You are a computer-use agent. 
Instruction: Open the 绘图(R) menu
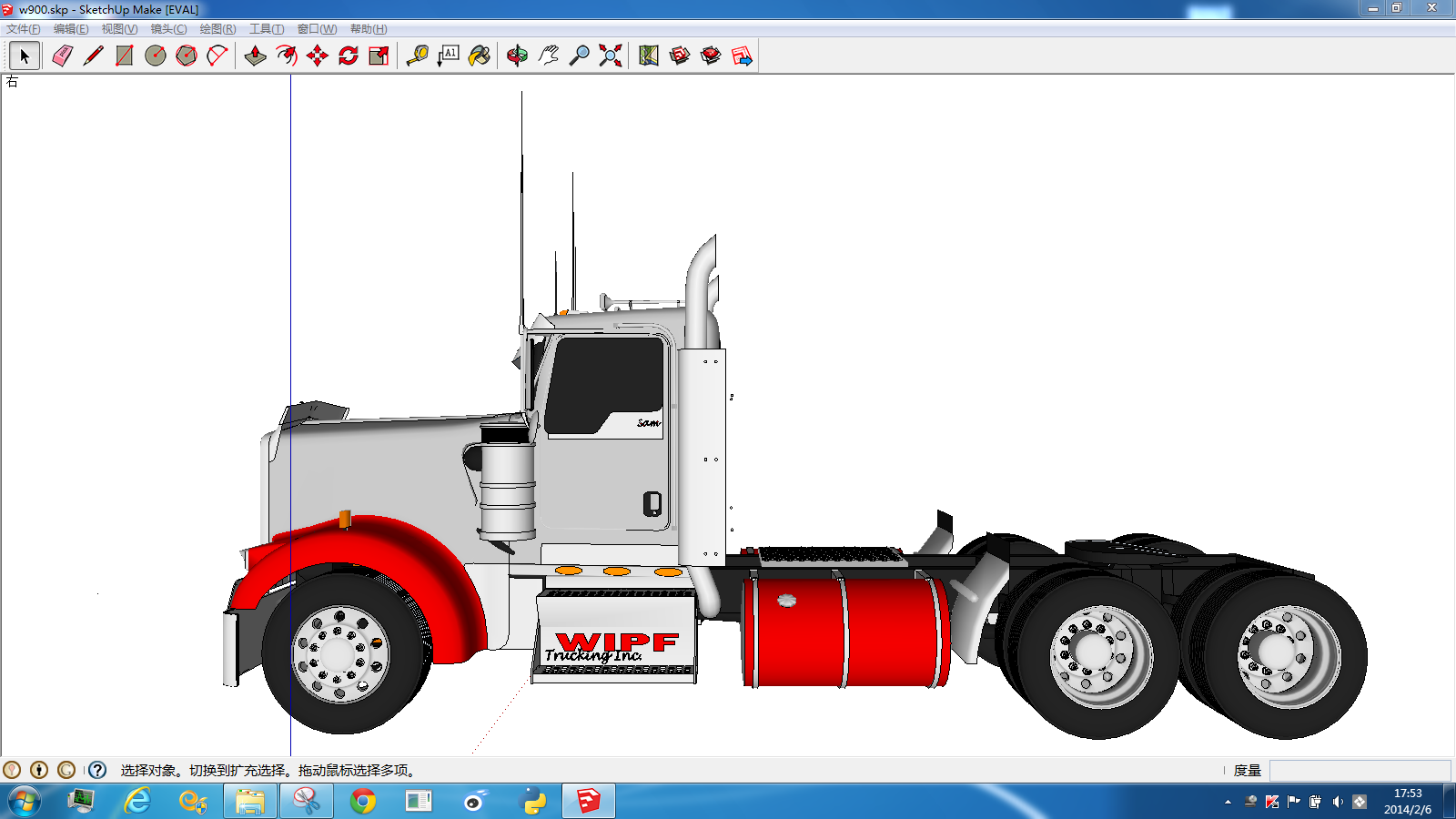(217, 29)
